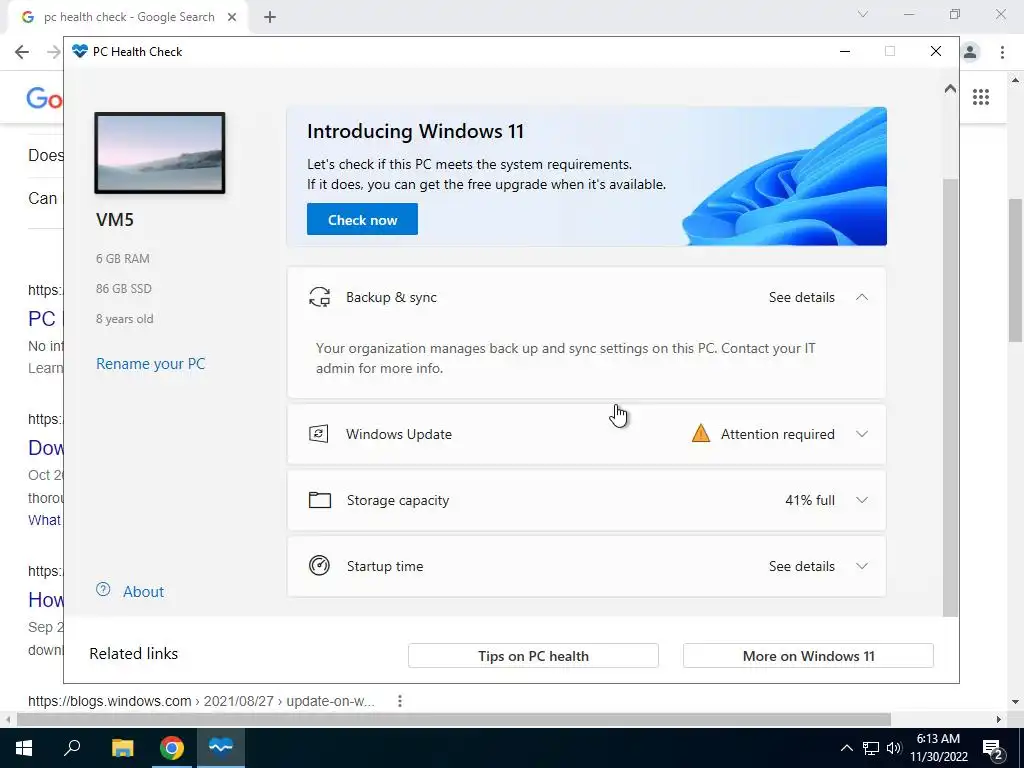Click the Storage capacity label
Viewport: 1024px width, 768px height.
point(398,500)
